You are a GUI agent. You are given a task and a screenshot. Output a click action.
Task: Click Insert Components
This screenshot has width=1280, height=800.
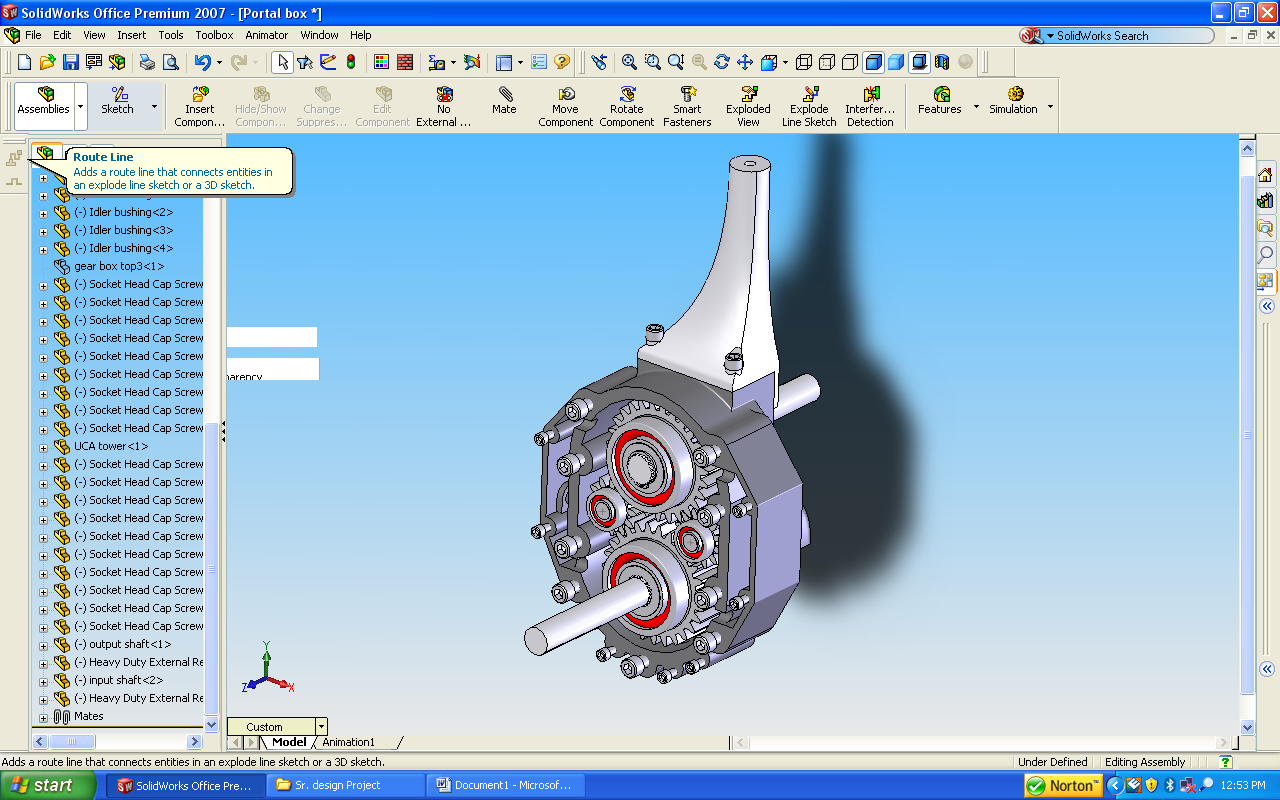point(200,106)
